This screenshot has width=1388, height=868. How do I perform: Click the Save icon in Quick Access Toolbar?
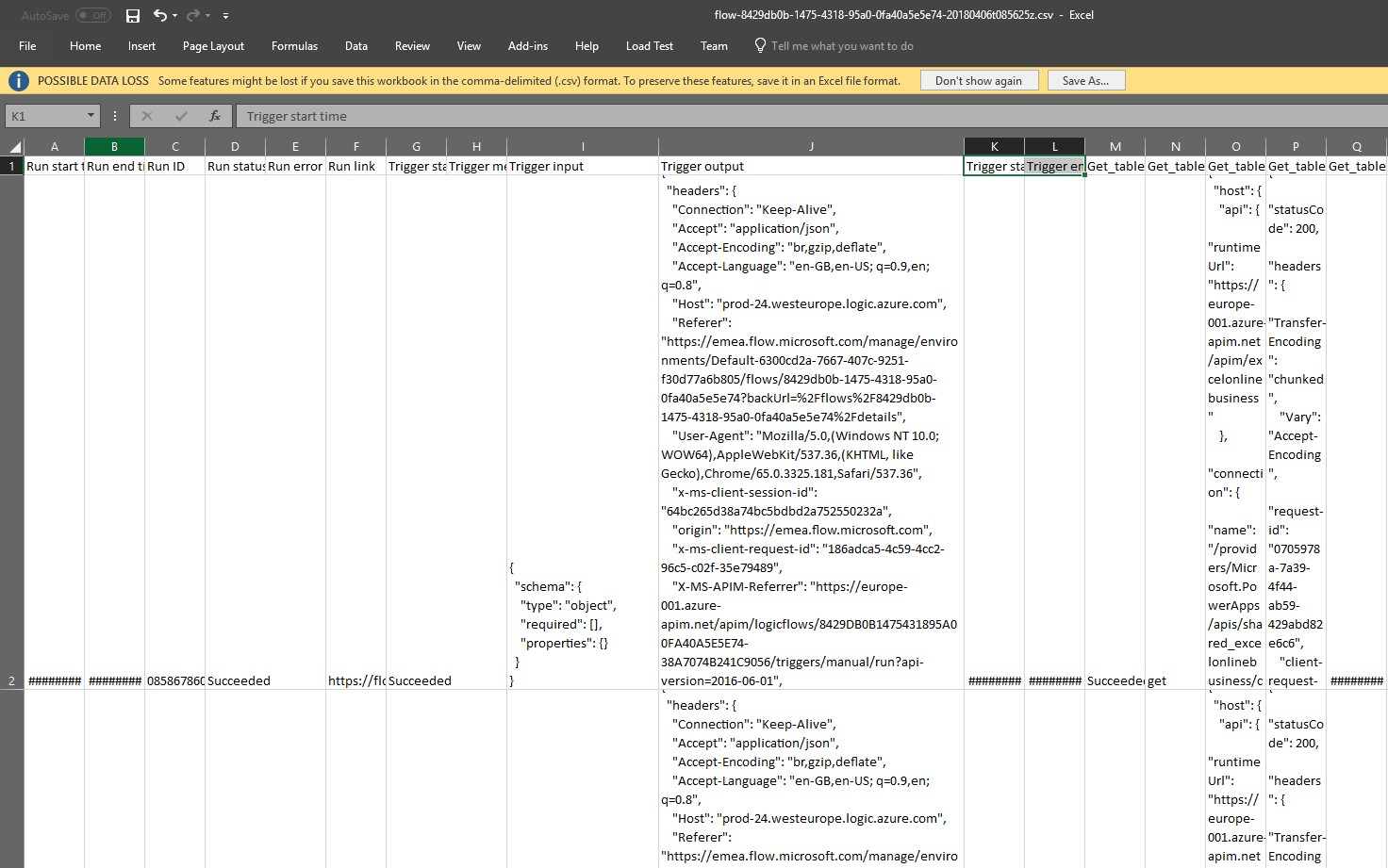[x=133, y=15]
